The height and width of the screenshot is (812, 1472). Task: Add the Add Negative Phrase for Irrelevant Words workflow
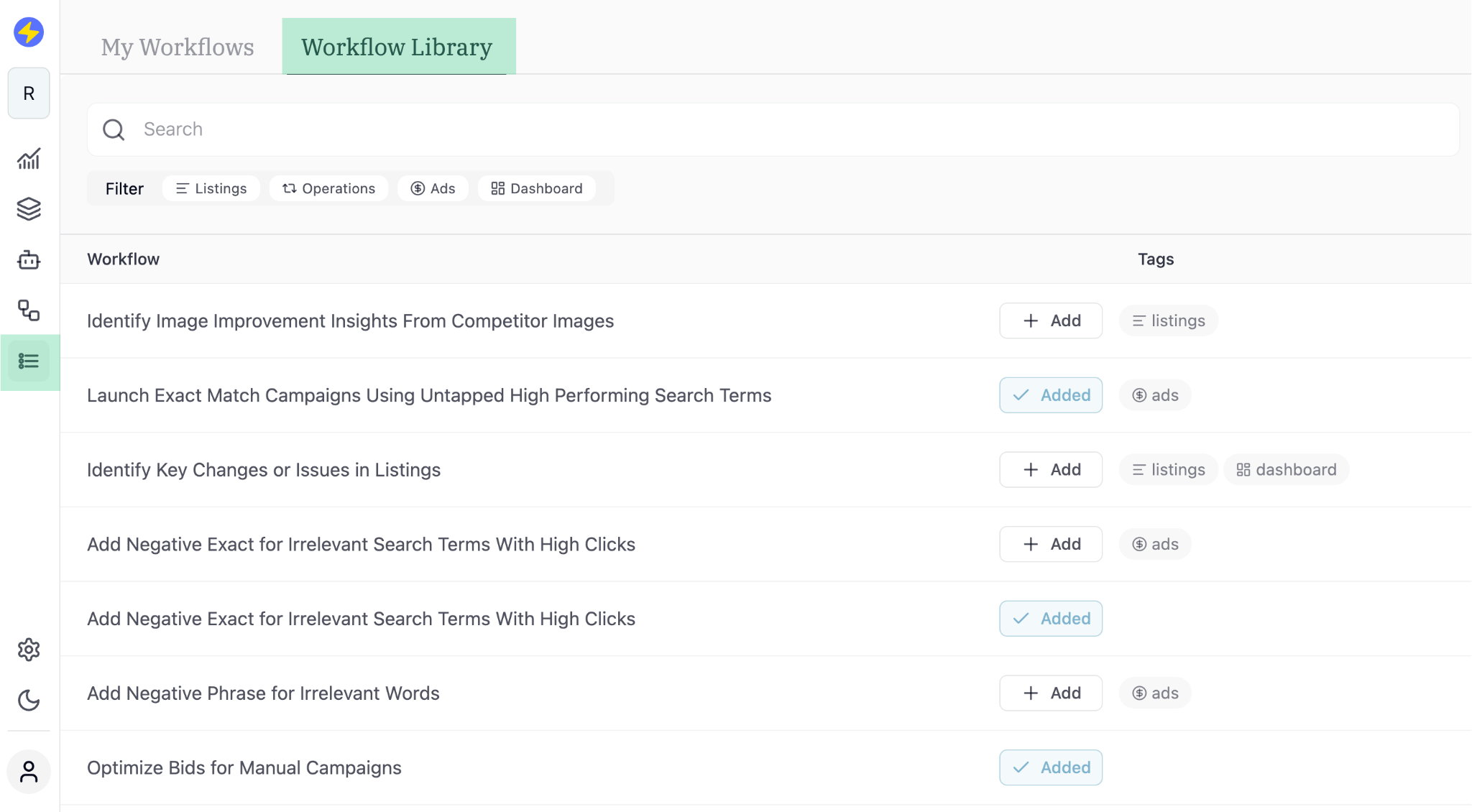(x=1050, y=693)
